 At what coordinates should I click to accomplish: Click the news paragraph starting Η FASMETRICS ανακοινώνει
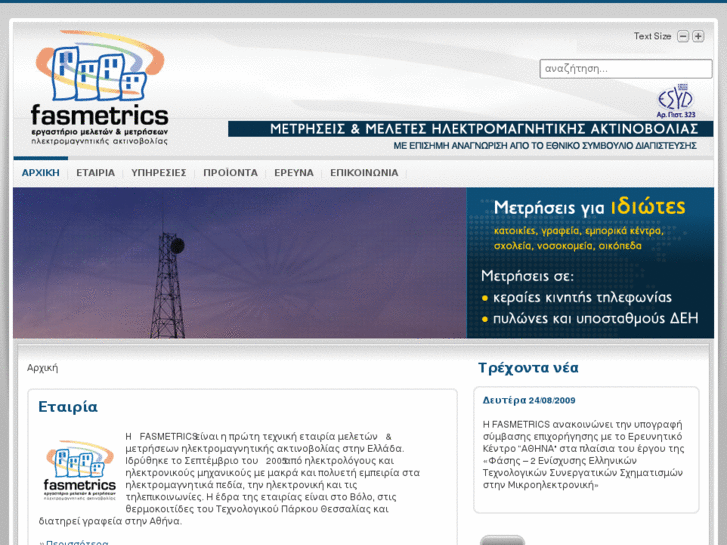pyautogui.click(x=583, y=455)
